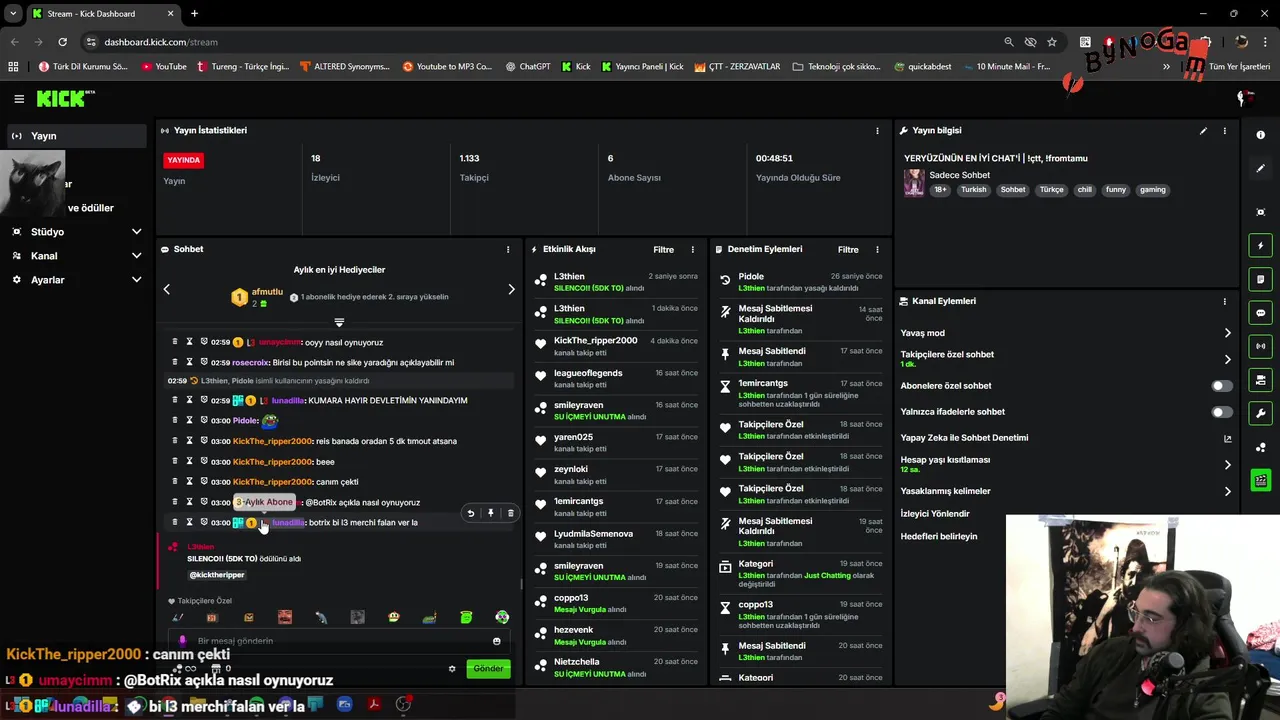Viewport: 1280px width, 720px height.
Task: Open ChatGPT bookmark
Action: coord(528,67)
